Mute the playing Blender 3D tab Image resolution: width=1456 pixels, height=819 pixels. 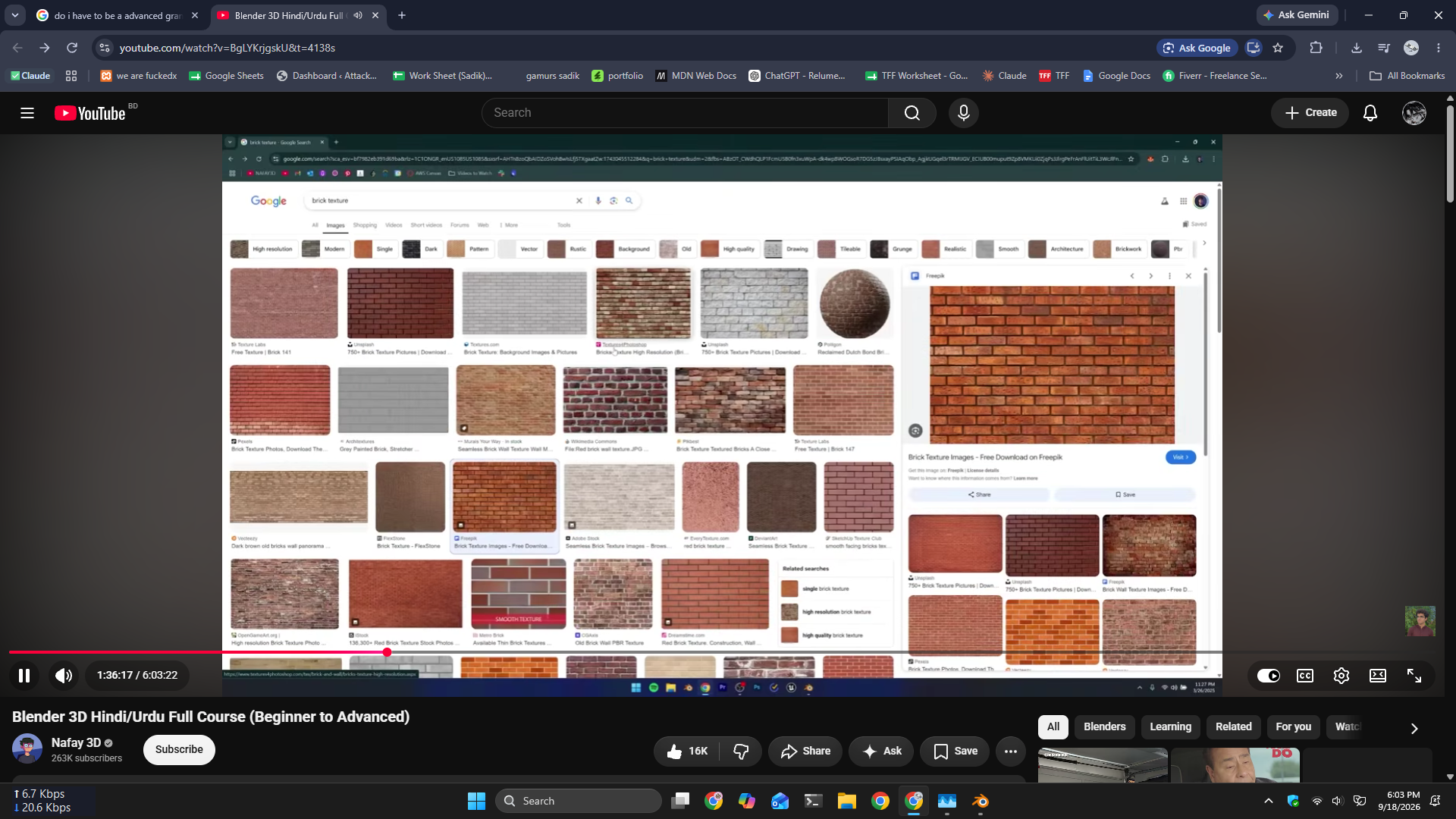point(358,15)
